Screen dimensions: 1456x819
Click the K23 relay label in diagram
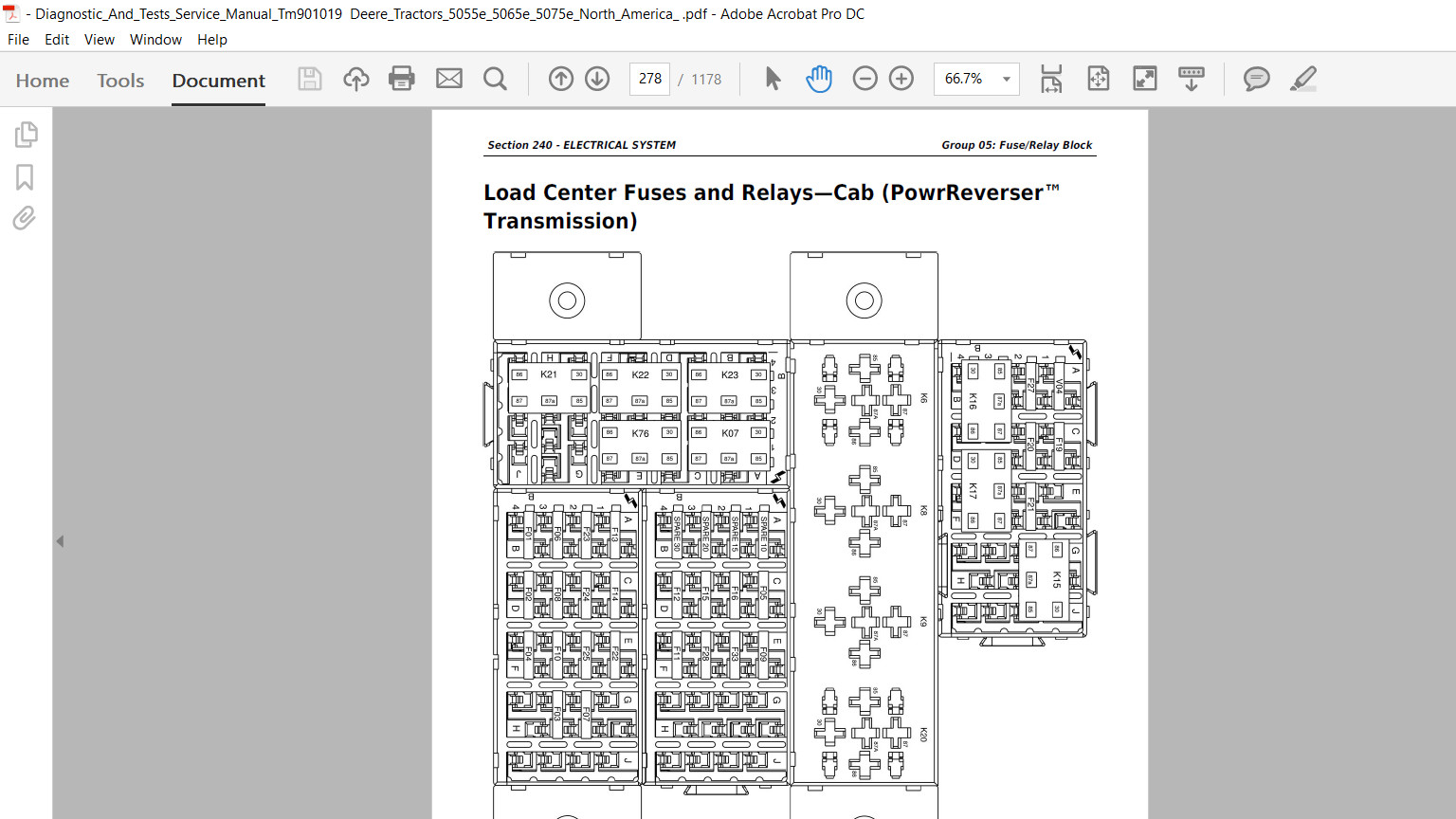[730, 374]
